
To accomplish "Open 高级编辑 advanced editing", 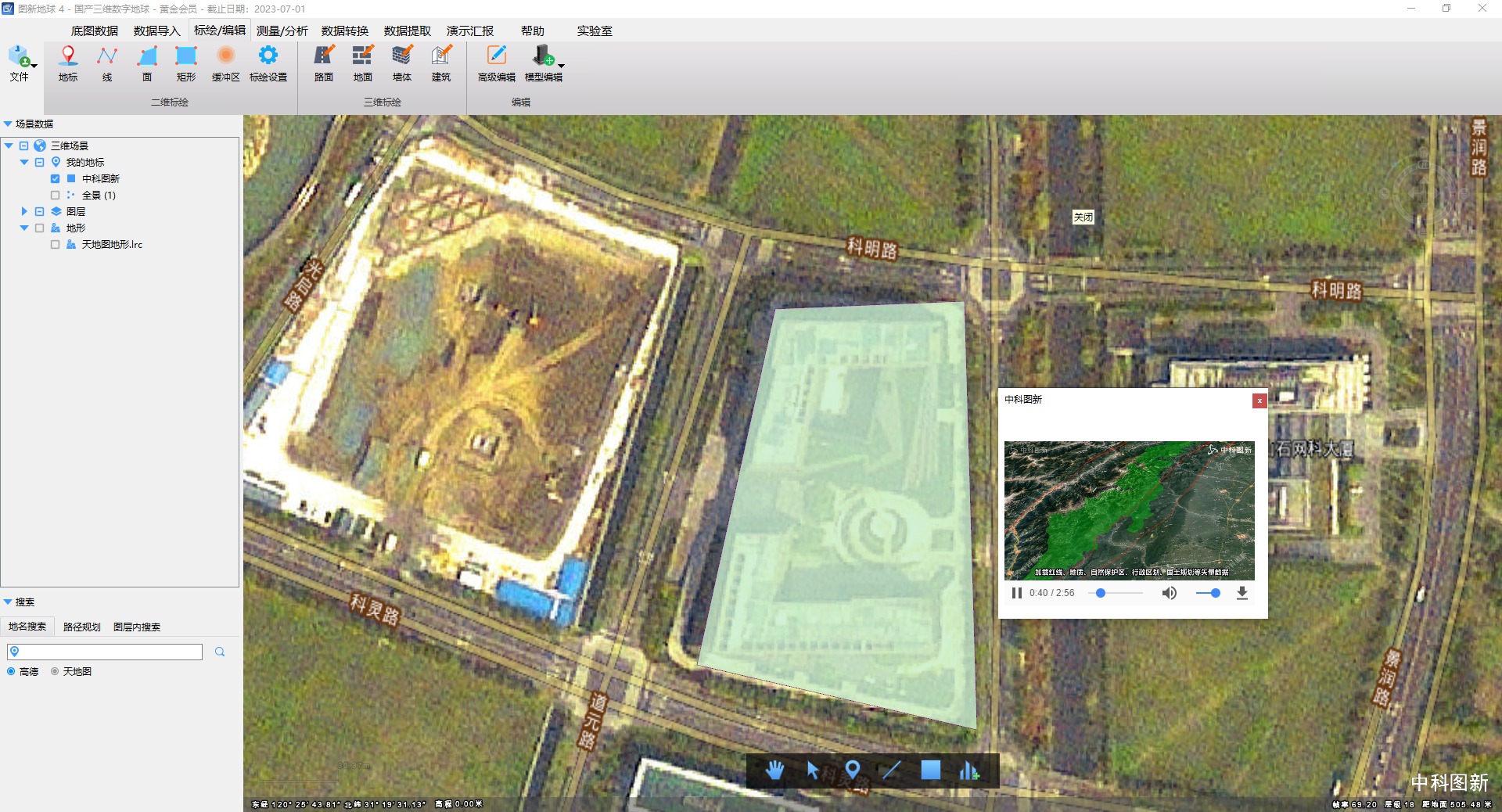I will (497, 63).
